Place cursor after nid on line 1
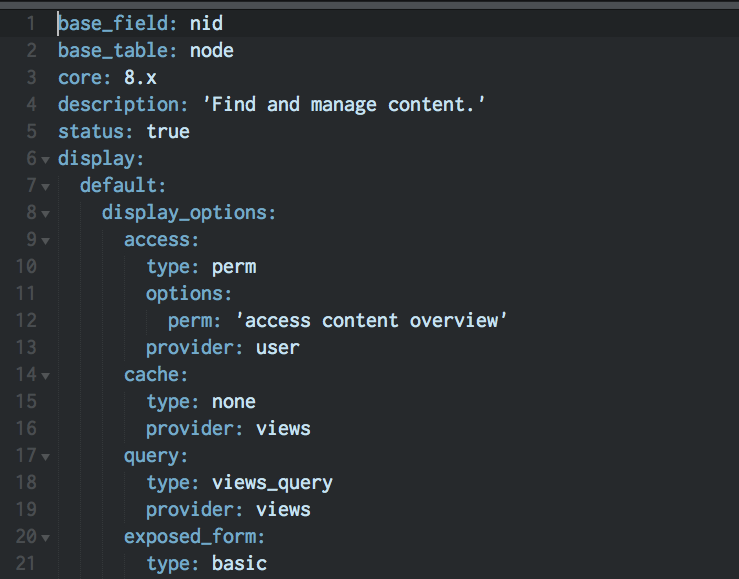Image resolution: width=739 pixels, height=579 pixels. coord(223,24)
